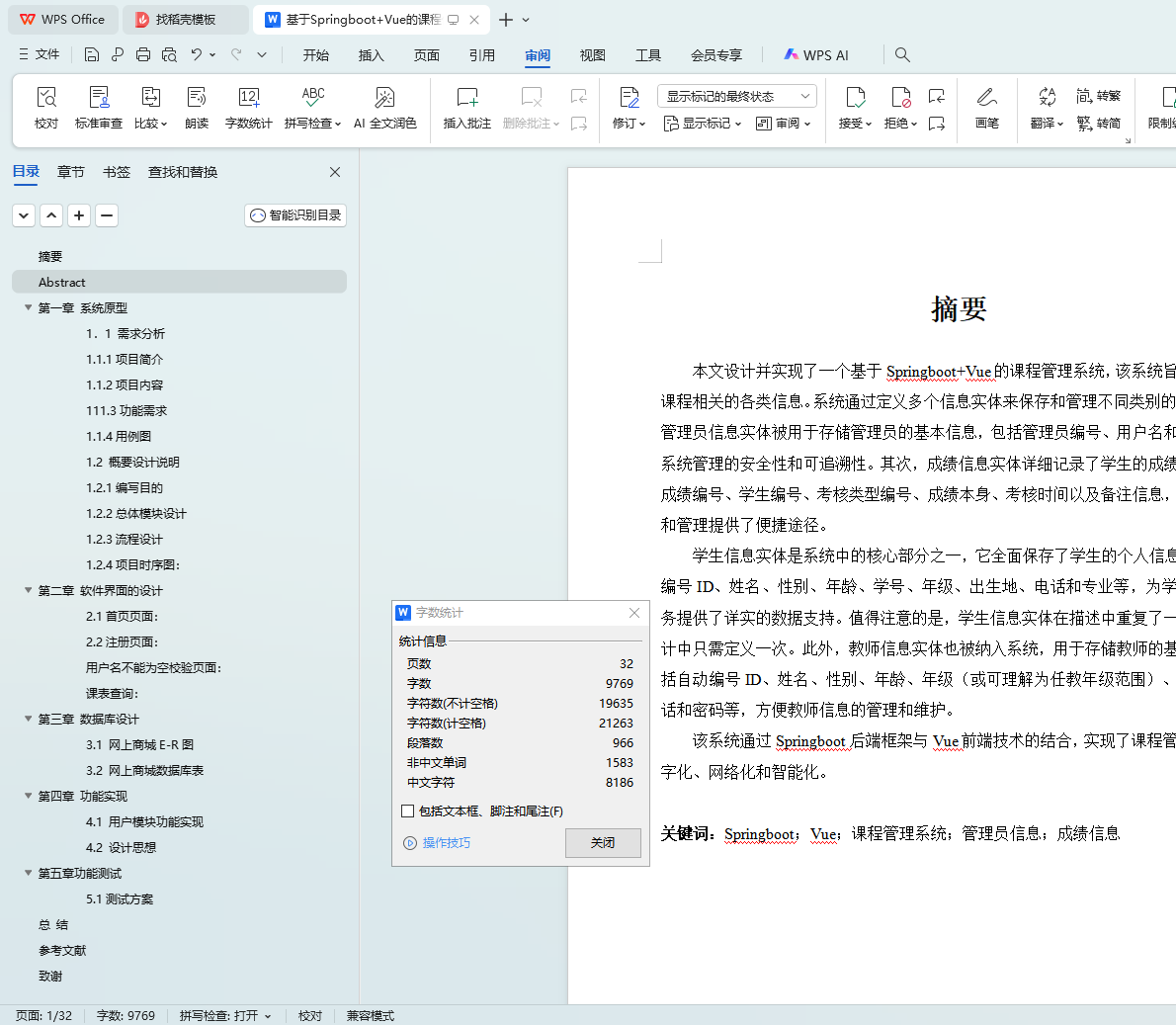The width and height of the screenshot is (1176, 1025).
Task: Start 朗读 read-aloud tool
Action: click(x=197, y=108)
